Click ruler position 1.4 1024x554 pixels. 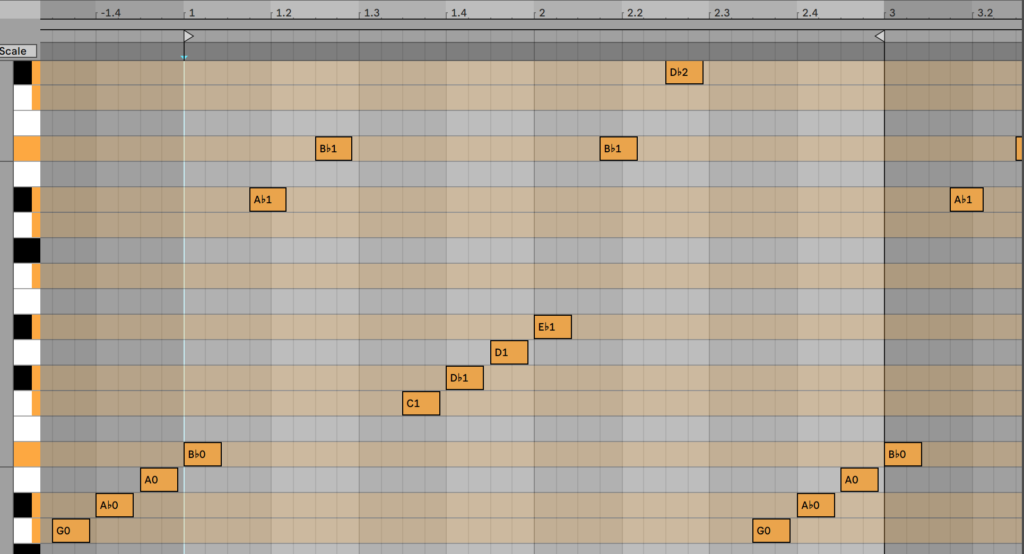click(459, 12)
